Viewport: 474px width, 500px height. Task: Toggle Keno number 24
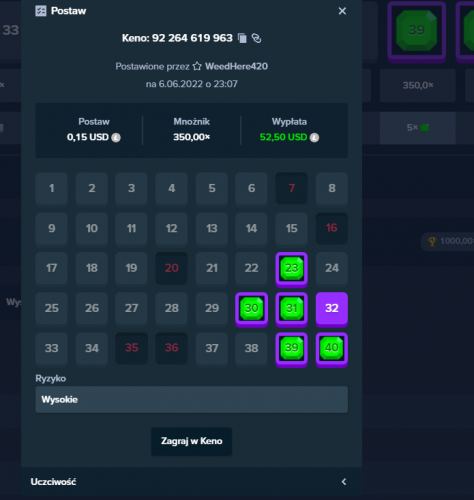(332, 268)
